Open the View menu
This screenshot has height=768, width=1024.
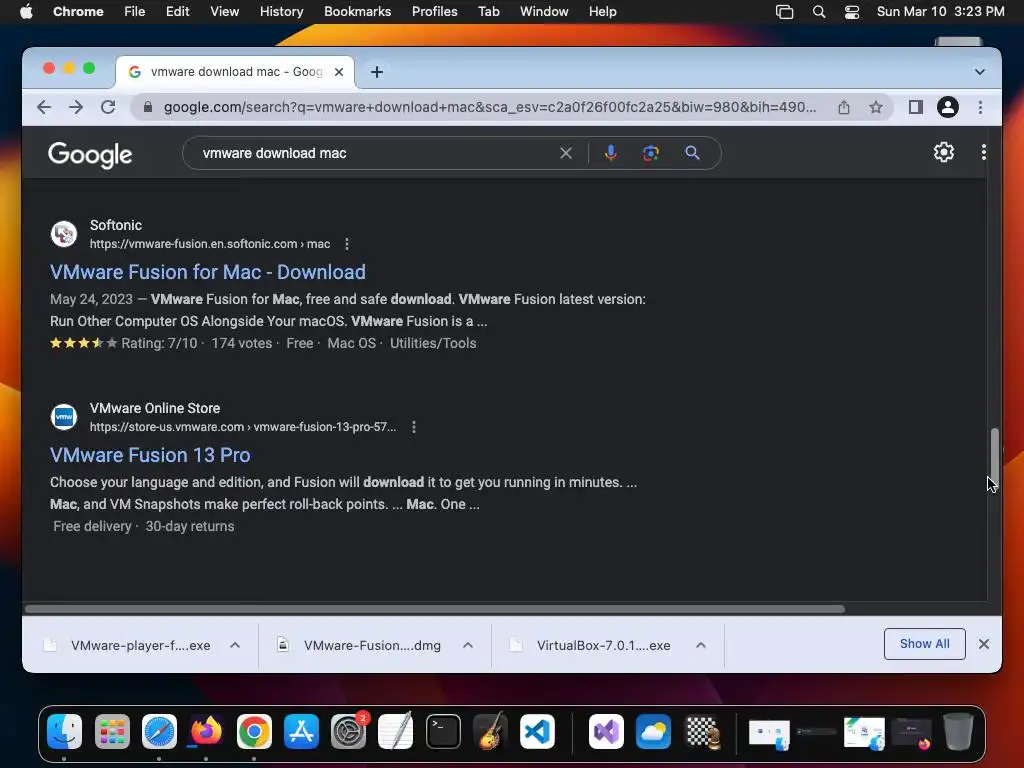pyautogui.click(x=224, y=12)
